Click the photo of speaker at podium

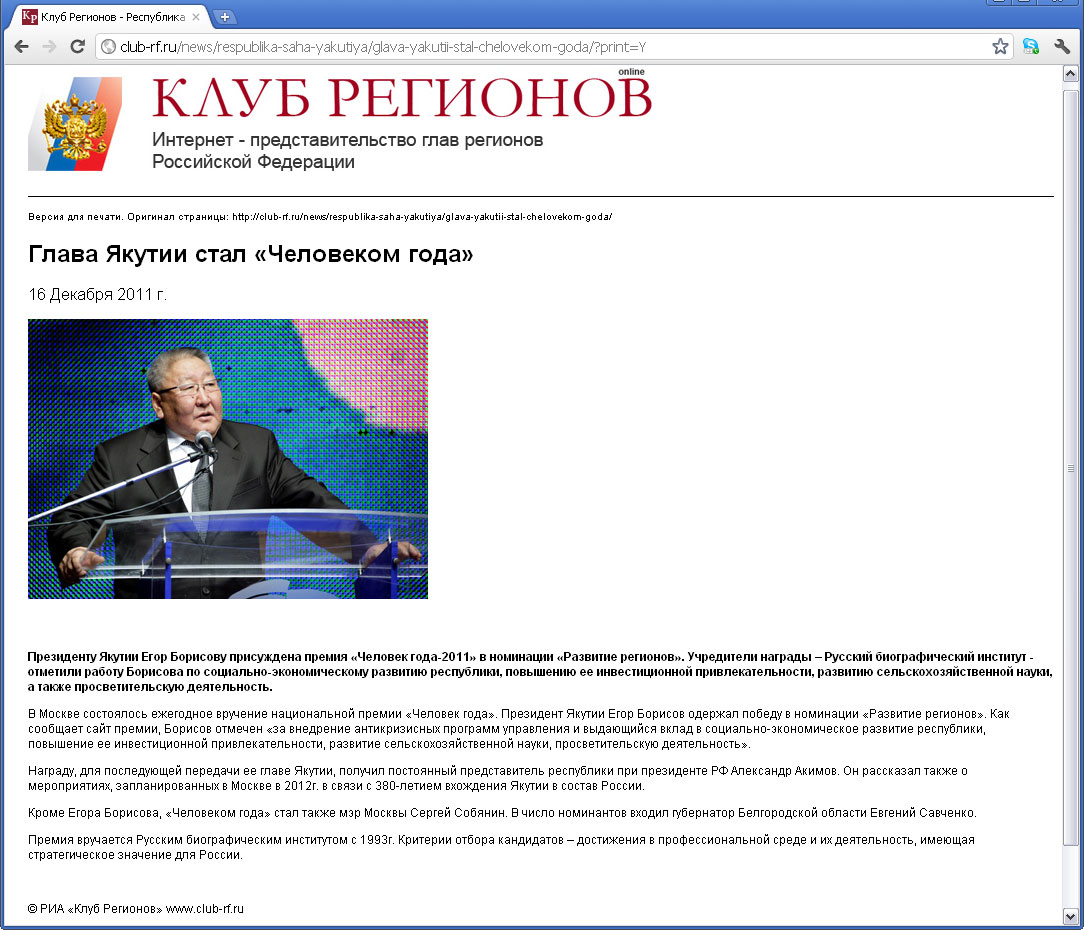pyautogui.click(x=227, y=458)
